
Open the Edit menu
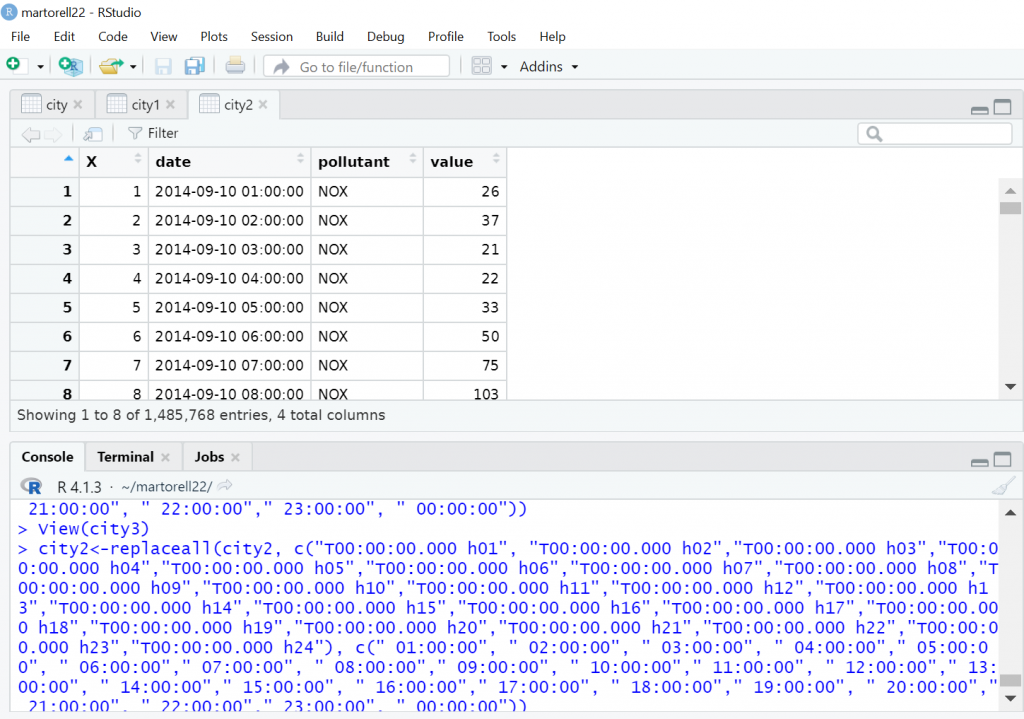pos(64,37)
